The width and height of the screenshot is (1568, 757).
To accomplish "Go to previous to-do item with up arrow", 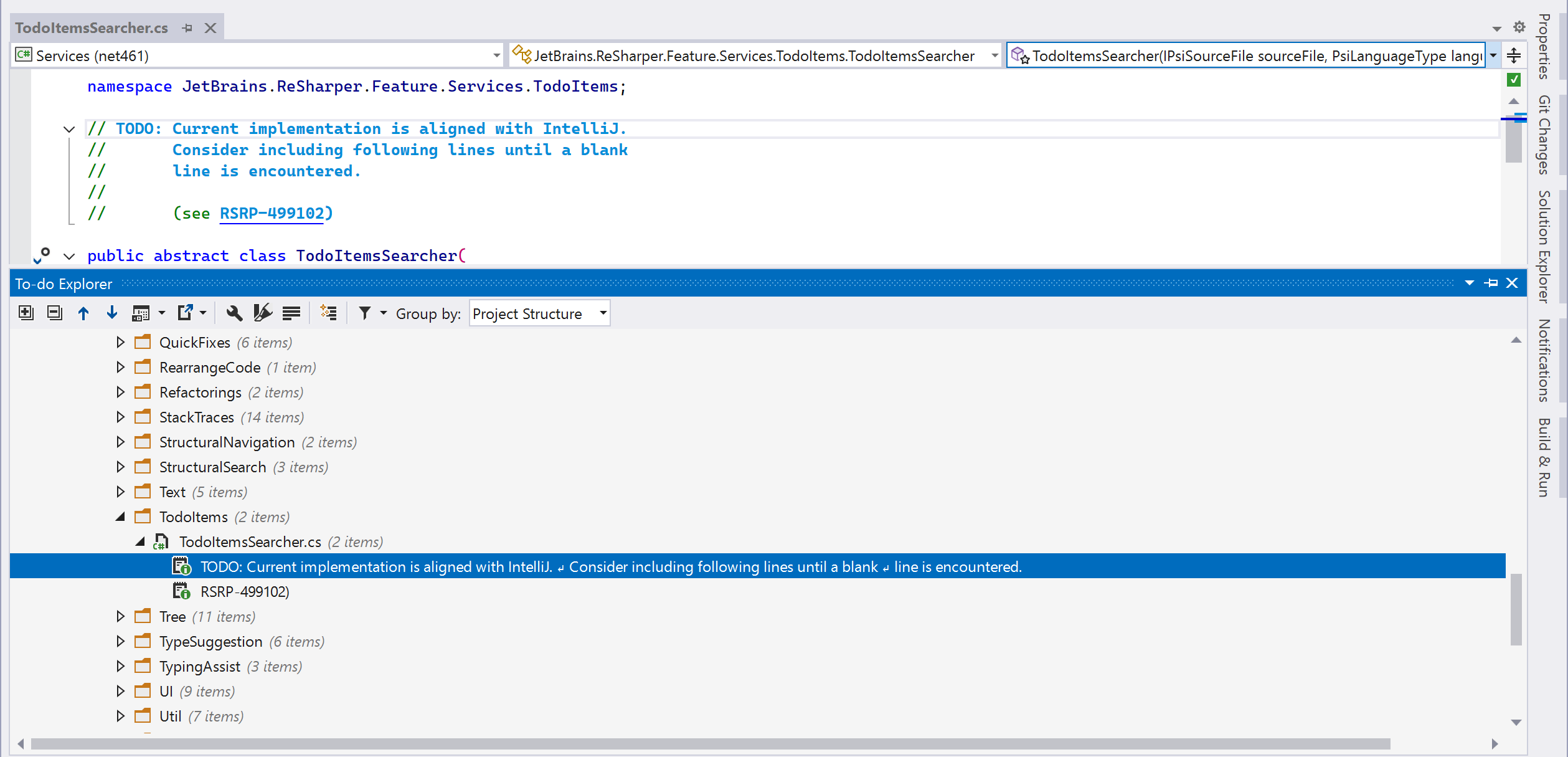I will pos(83,313).
